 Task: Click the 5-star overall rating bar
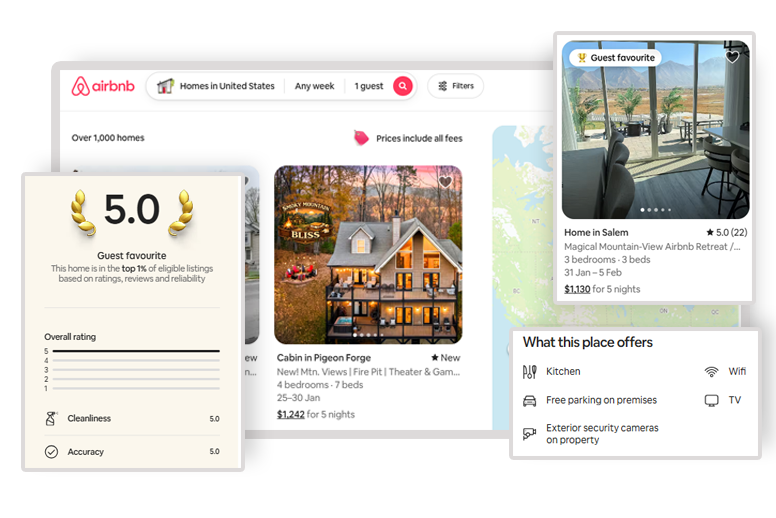pos(135,351)
